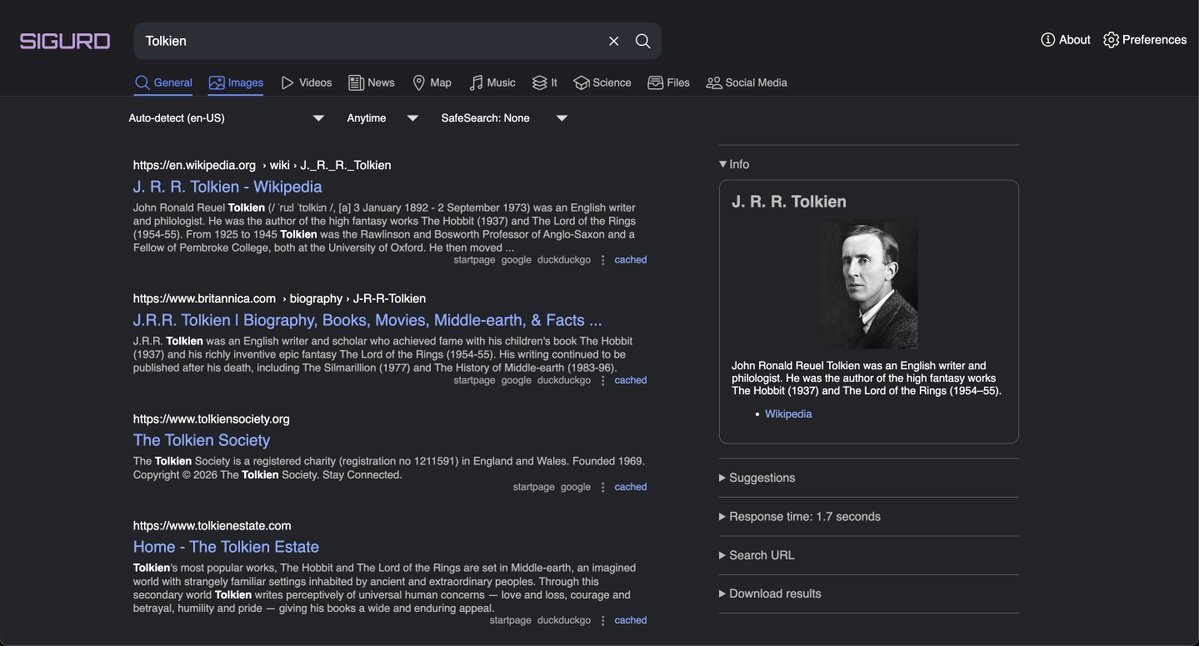Viewport: 1199px width, 646px height.
Task: Open the cached version of the Tolkien Society result
Action: pos(630,487)
